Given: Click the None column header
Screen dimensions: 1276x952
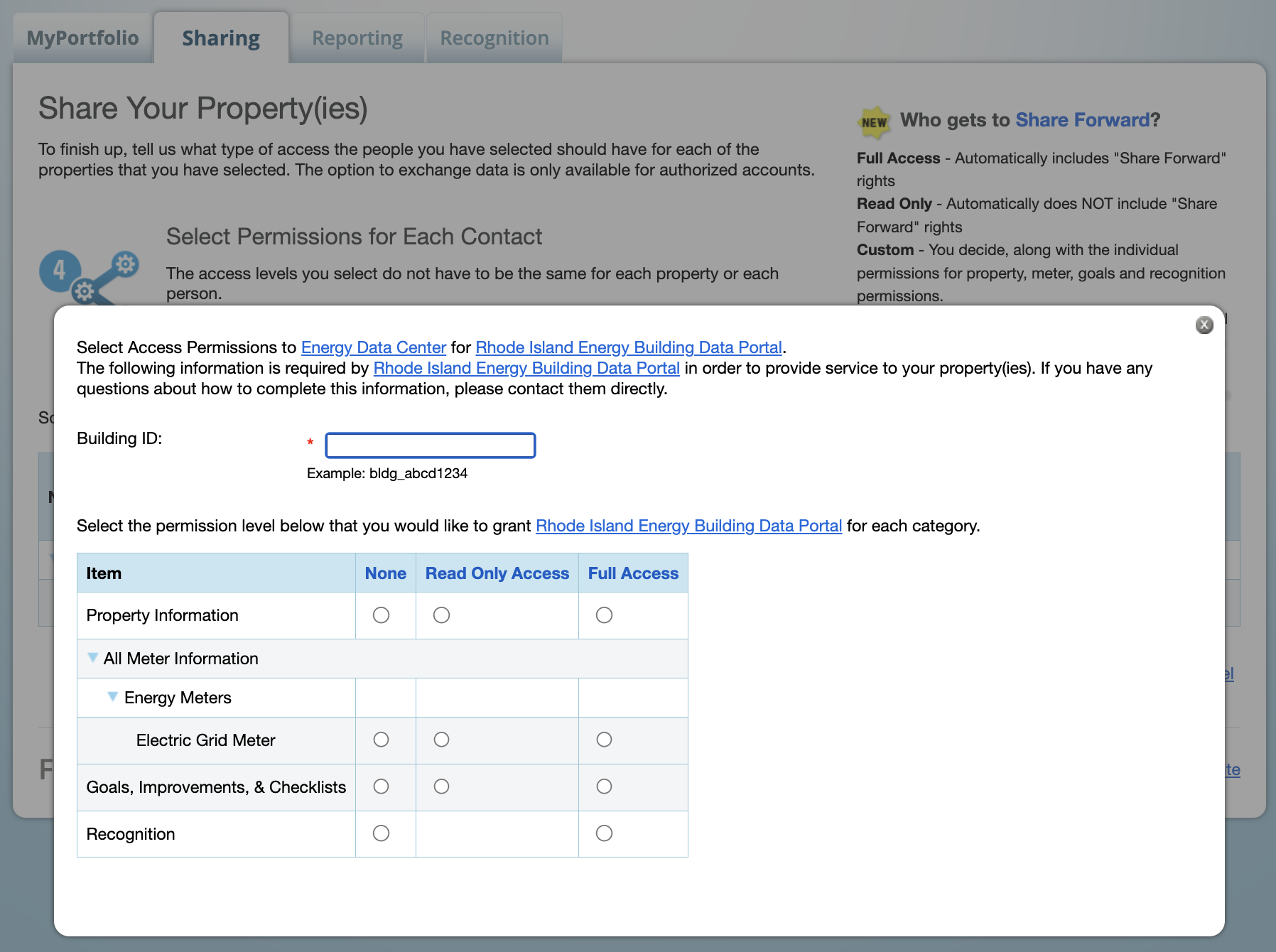Looking at the screenshot, I should [386, 573].
